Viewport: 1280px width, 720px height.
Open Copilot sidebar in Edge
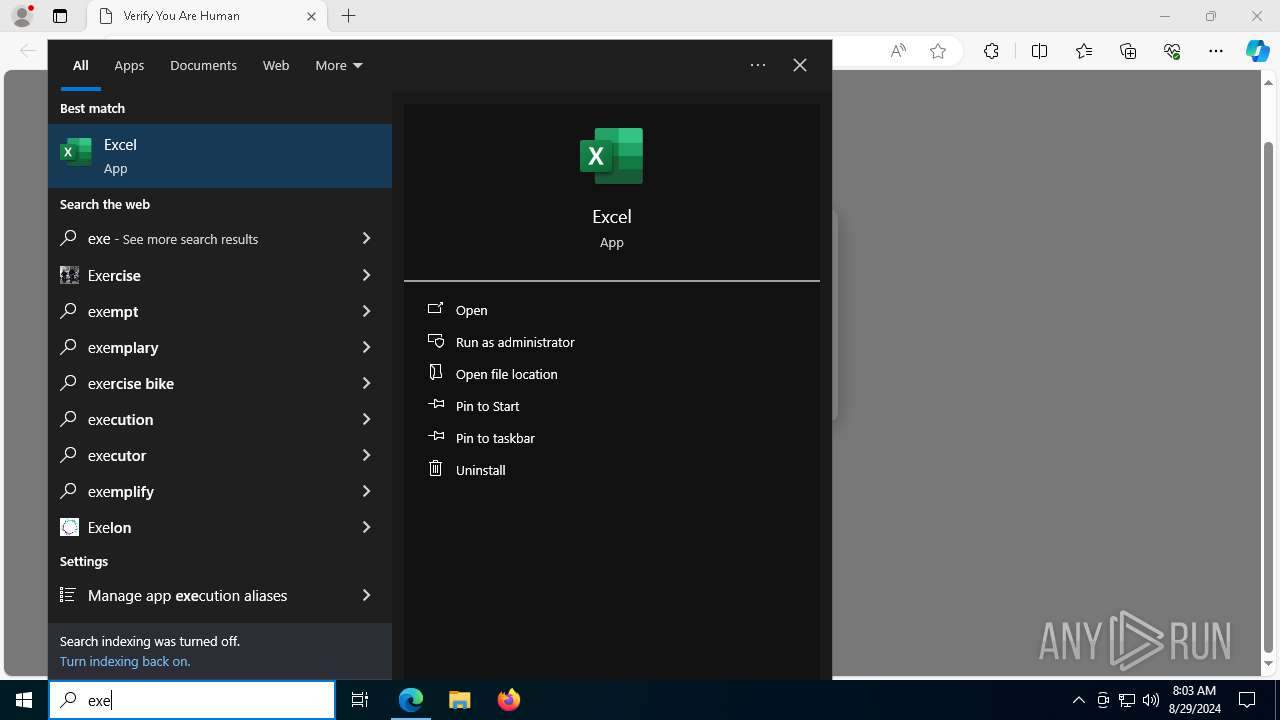pos(1258,51)
